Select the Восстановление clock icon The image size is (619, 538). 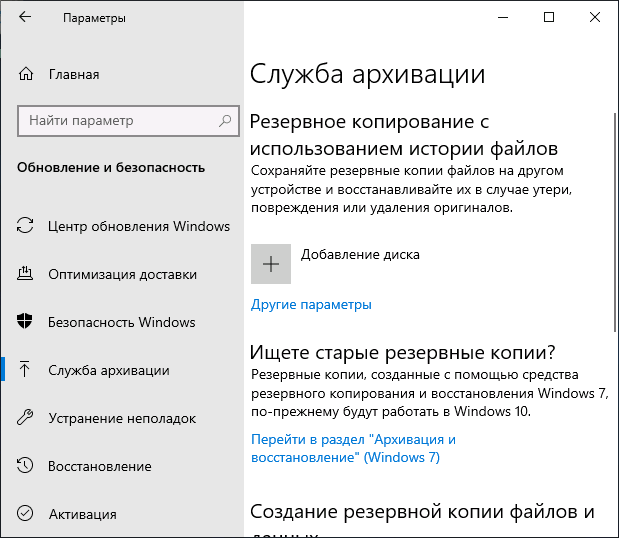[x=25, y=465]
